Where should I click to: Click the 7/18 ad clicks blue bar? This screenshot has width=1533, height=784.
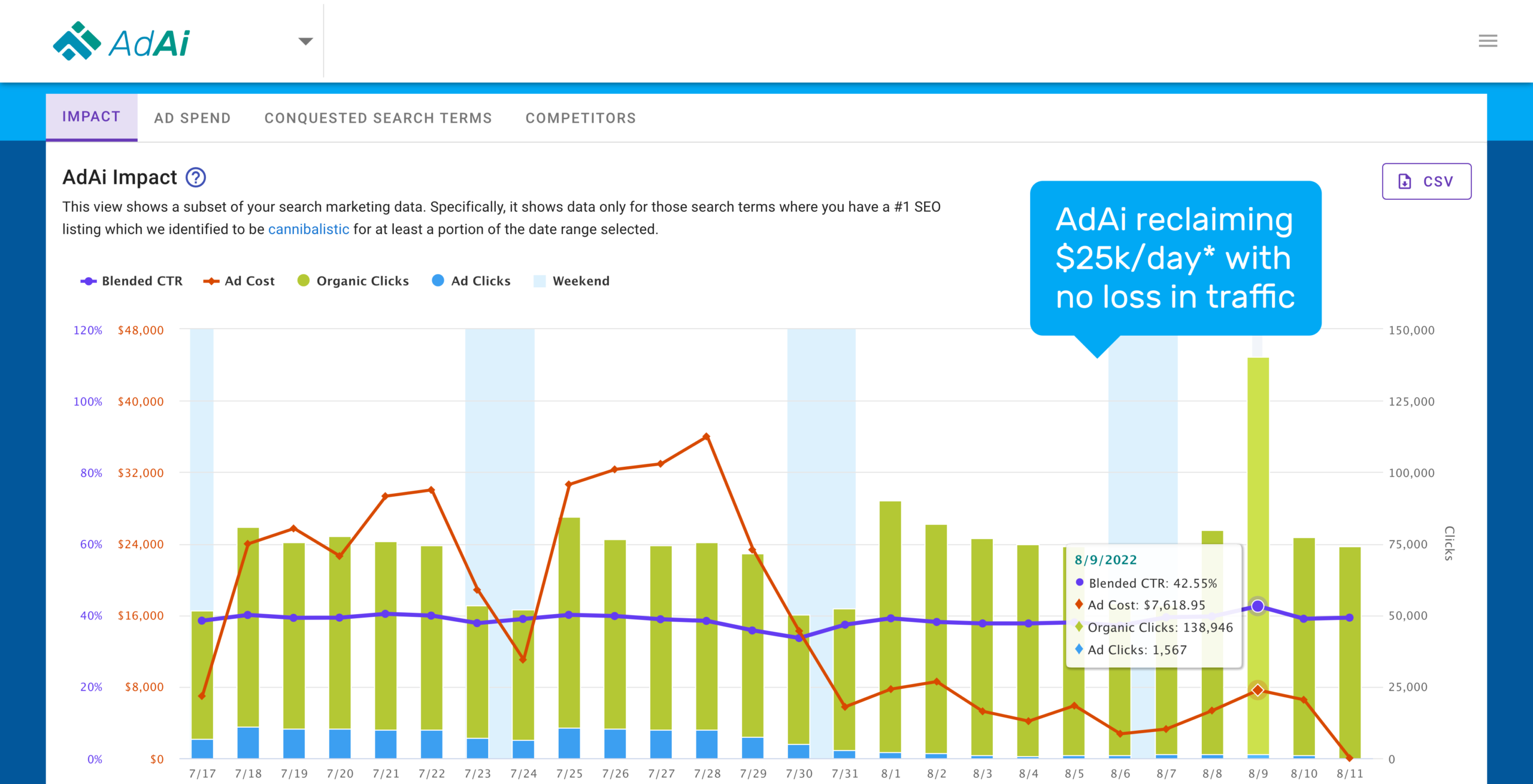(x=248, y=742)
